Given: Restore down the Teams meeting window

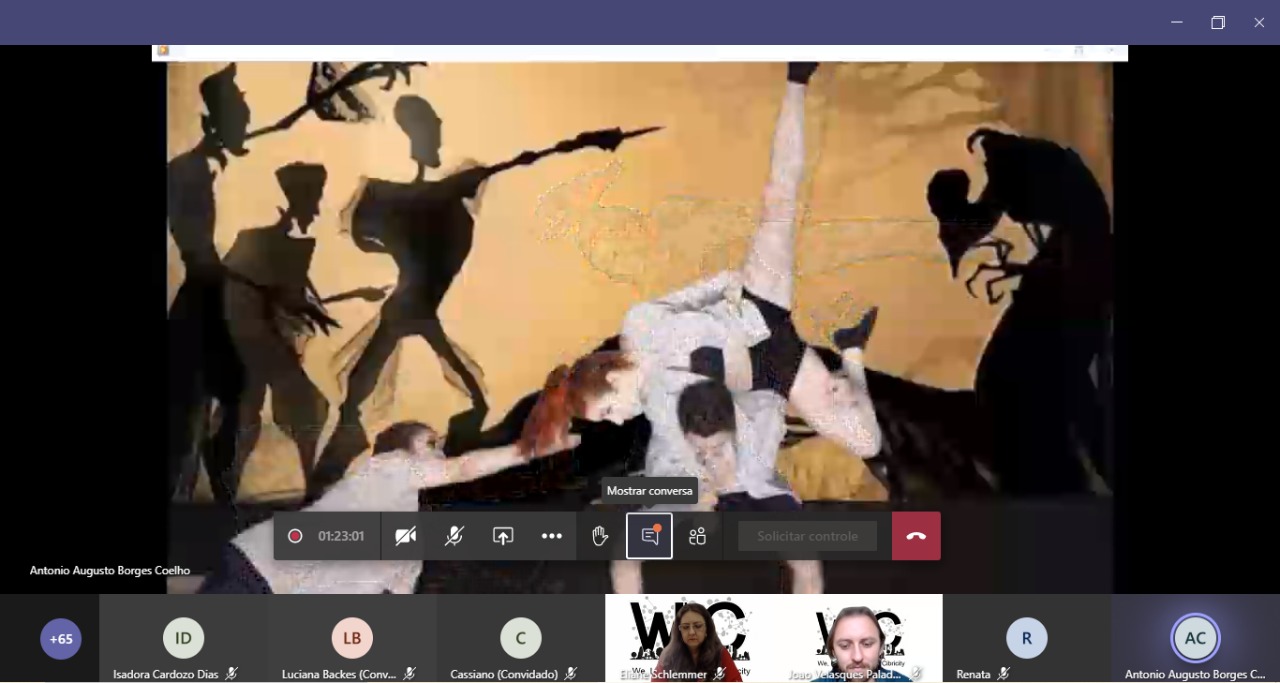Looking at the screenshot, I should point(1218,22).
